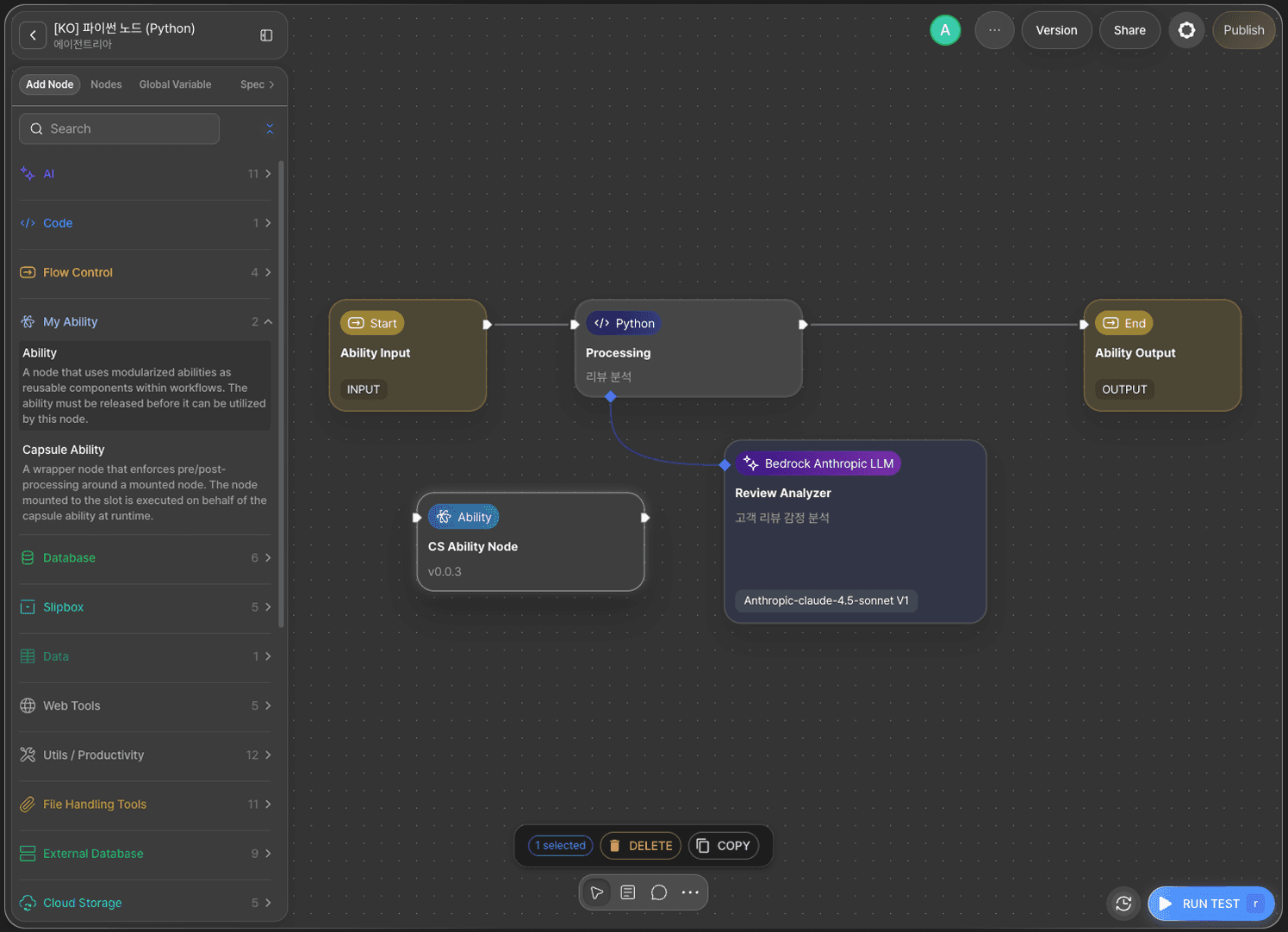Expand the Web Tools category chevron
The height and width of the screenshot is (932, 1288).
pyautogui.click(x=268, y=705)
